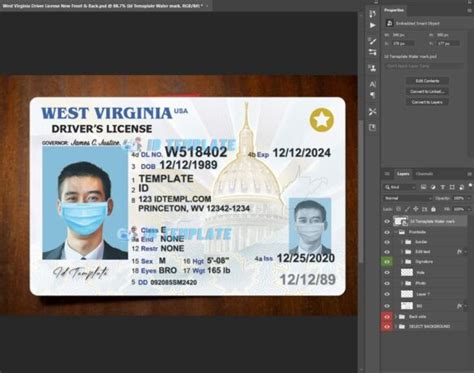The image size is (474, 373).
Task: Hide the border group
Action: click(387, 242)
